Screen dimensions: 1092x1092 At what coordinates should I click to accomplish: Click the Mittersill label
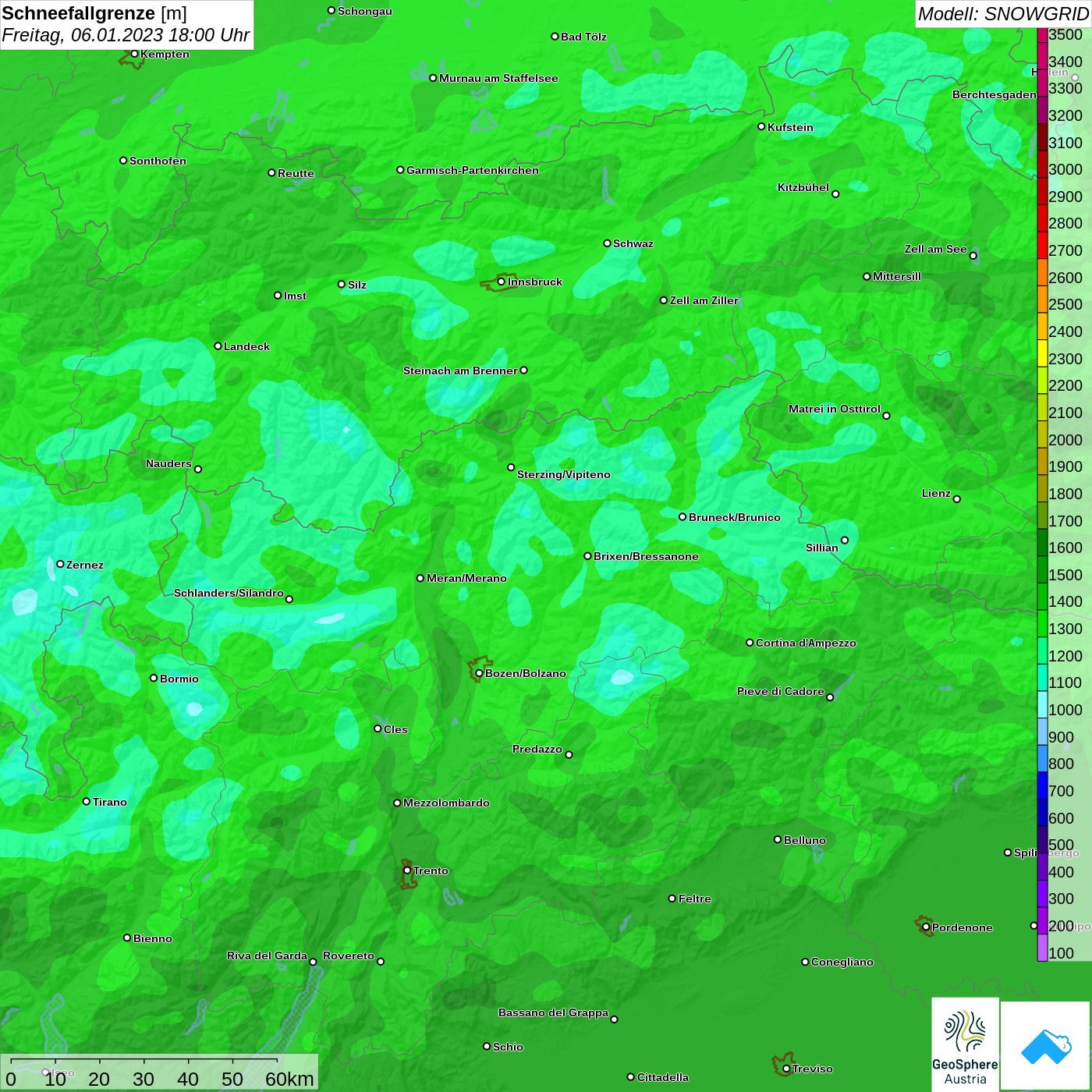[x=897, y=276]
